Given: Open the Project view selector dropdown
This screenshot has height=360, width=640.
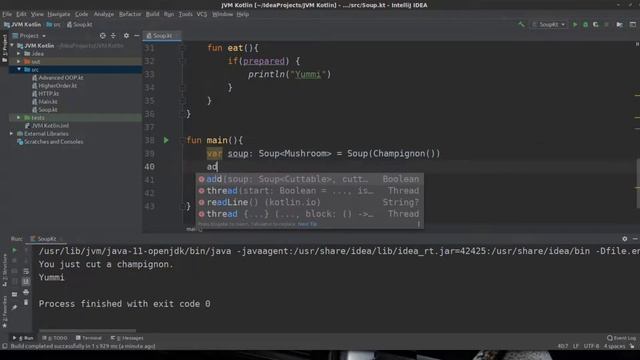Looking at the screenshot, I should point(29,36).
